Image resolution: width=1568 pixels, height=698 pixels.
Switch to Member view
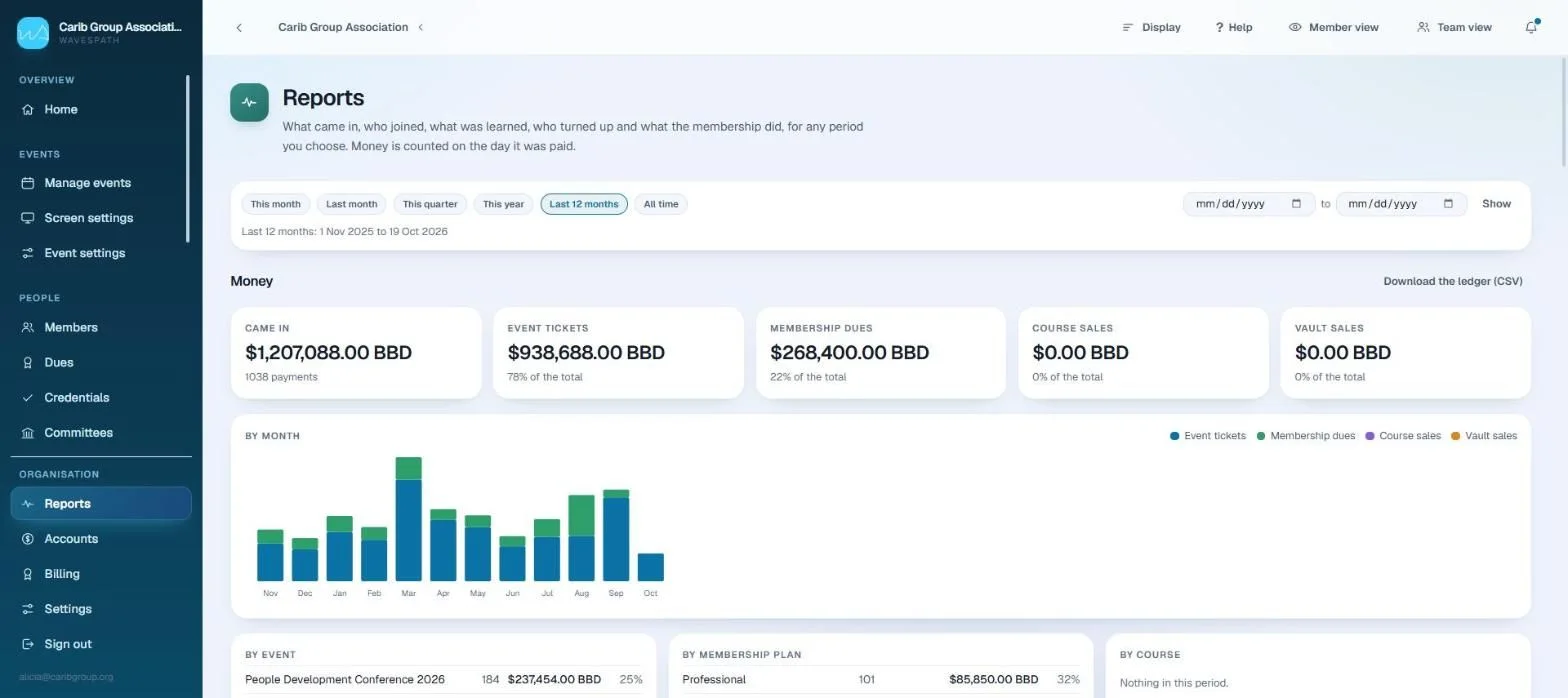[x=1334, y=27]
